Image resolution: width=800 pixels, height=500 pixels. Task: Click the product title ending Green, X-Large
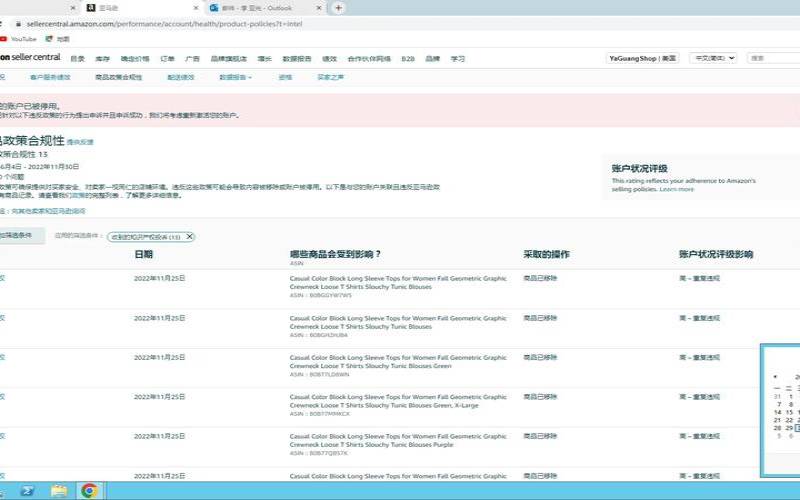click(398, 401)
